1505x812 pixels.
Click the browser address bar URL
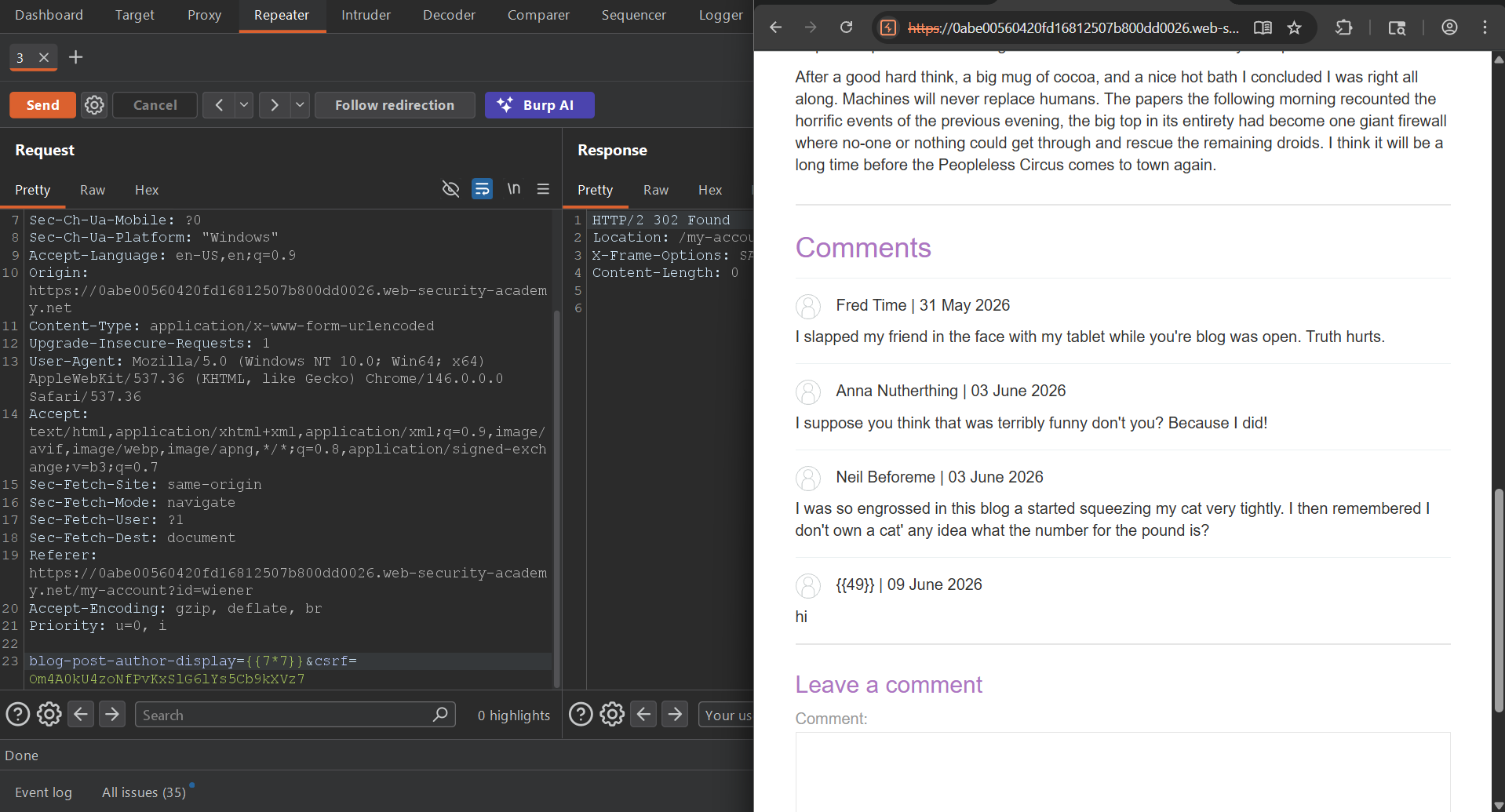[1073, 28]
